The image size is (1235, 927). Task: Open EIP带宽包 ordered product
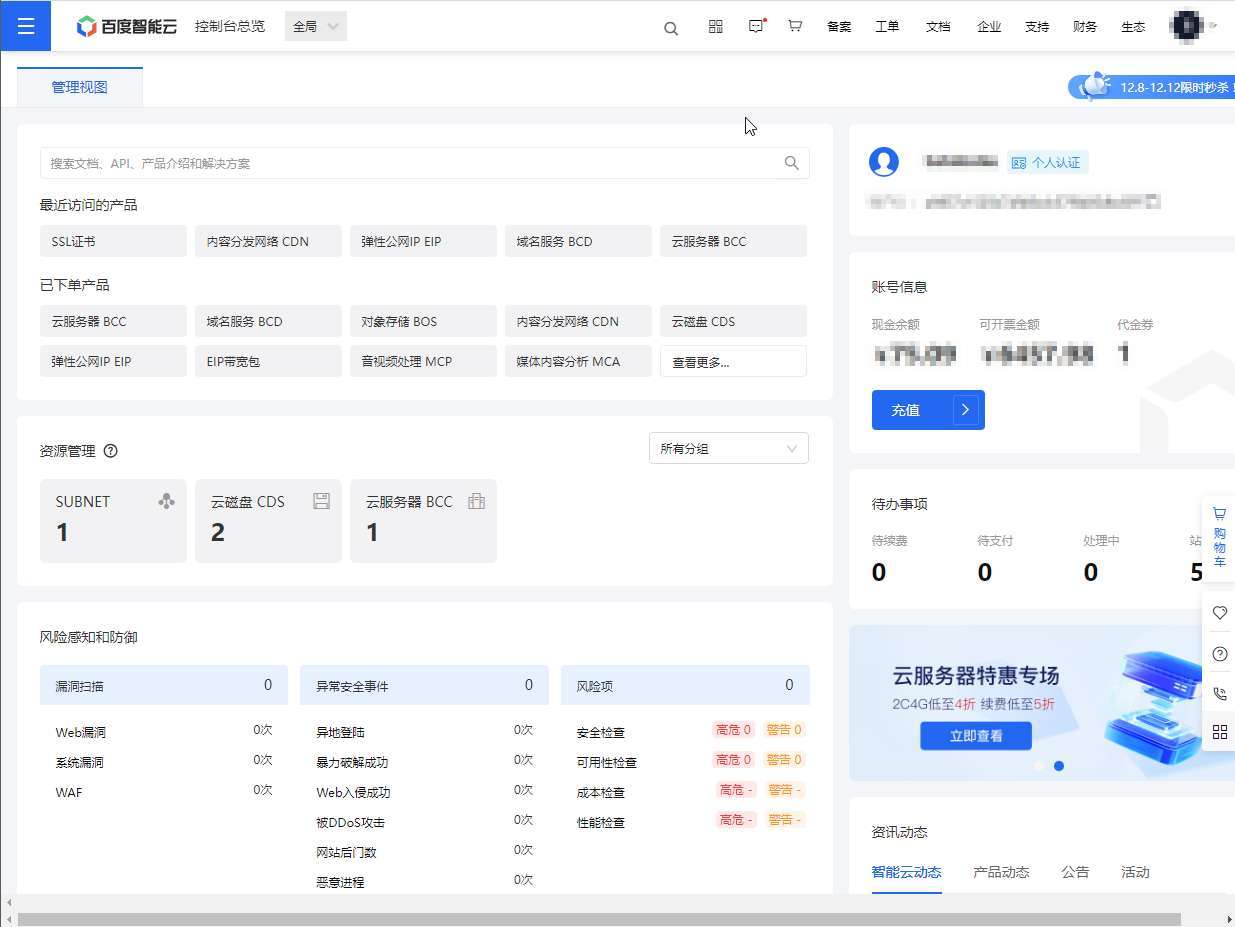268,361
